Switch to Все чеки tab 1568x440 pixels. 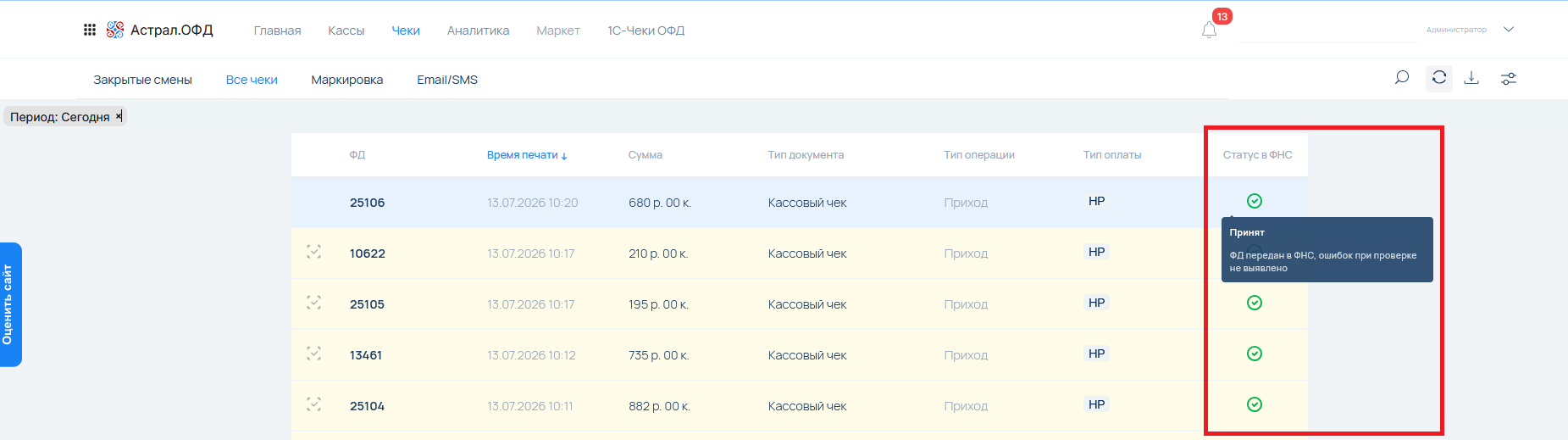pos(252,80)
